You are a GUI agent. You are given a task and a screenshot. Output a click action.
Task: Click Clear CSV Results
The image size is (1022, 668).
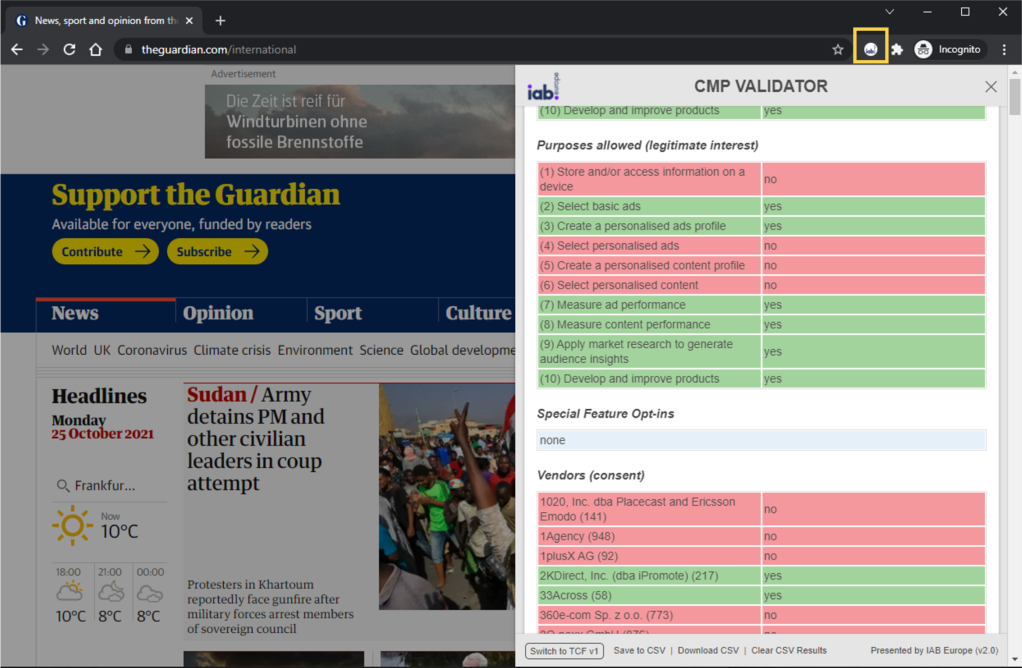point(789,650)
